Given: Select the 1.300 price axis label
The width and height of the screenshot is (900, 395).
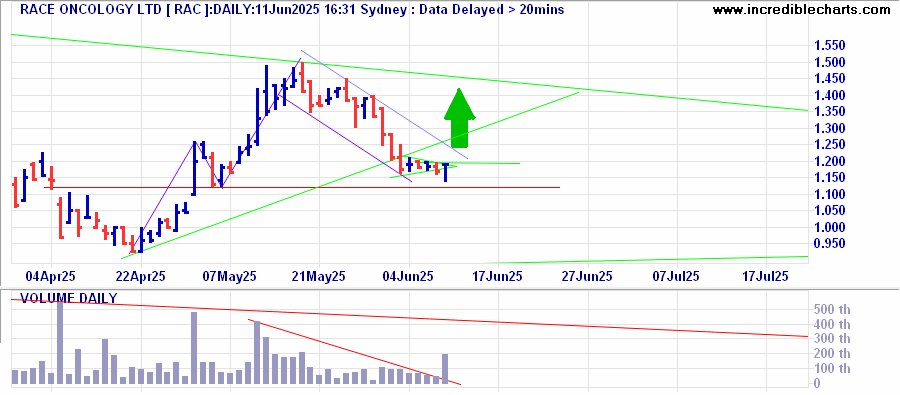Looking at the screenshot, I should point(830,129).
